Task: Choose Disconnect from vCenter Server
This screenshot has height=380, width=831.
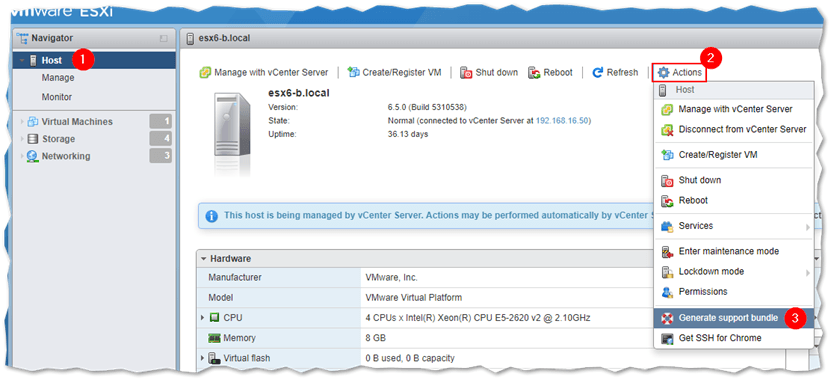Action: tap(733, 129)
